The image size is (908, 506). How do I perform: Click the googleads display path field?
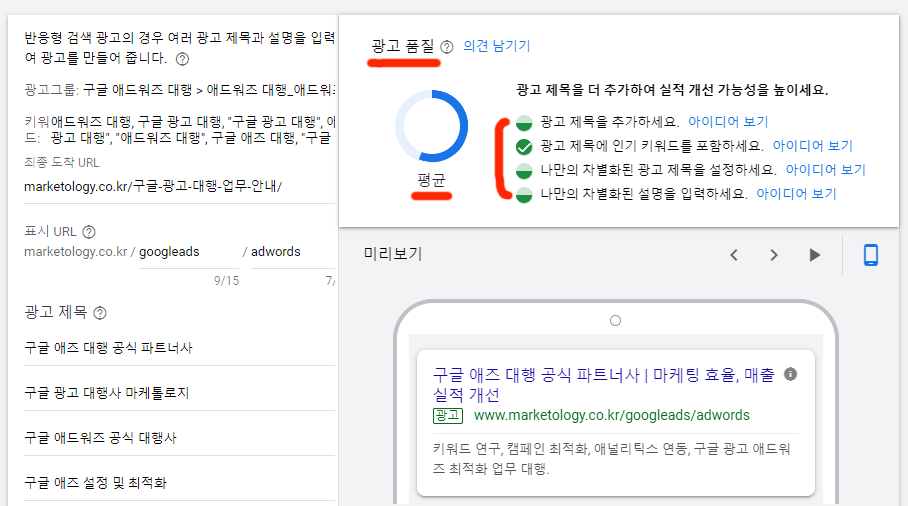click(x=189, y=252)
